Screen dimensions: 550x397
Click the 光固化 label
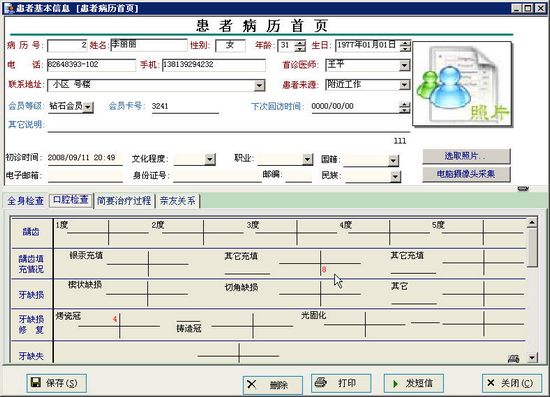point(314,315)
